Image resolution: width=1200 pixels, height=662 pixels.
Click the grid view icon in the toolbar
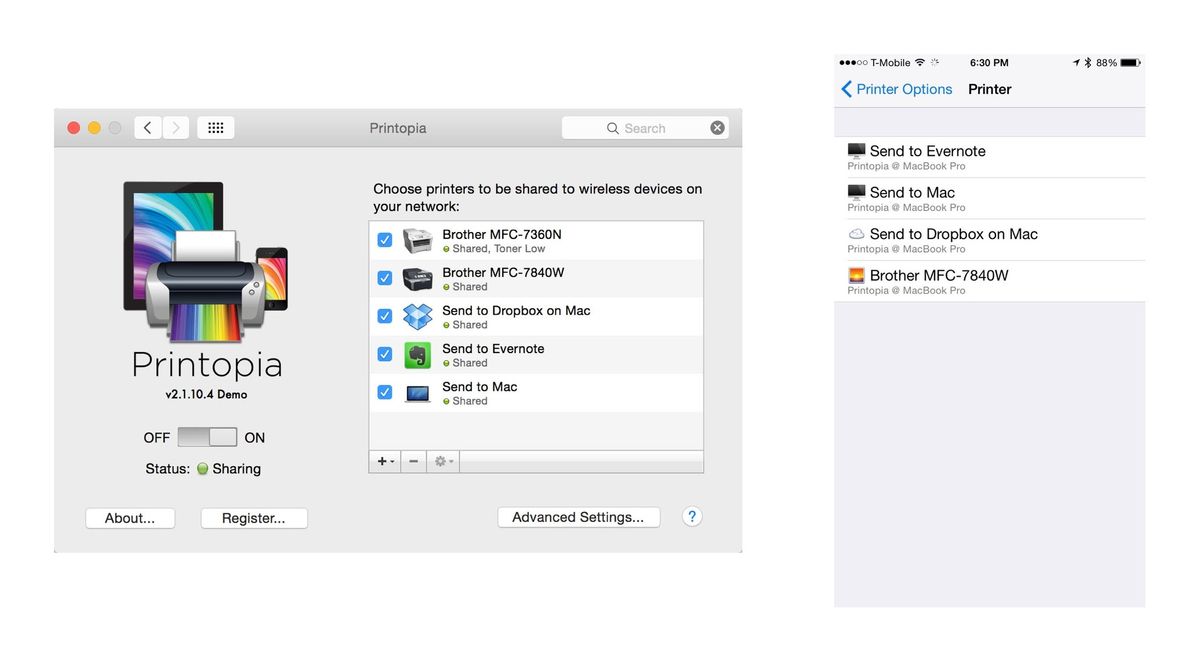pos(215,127)
